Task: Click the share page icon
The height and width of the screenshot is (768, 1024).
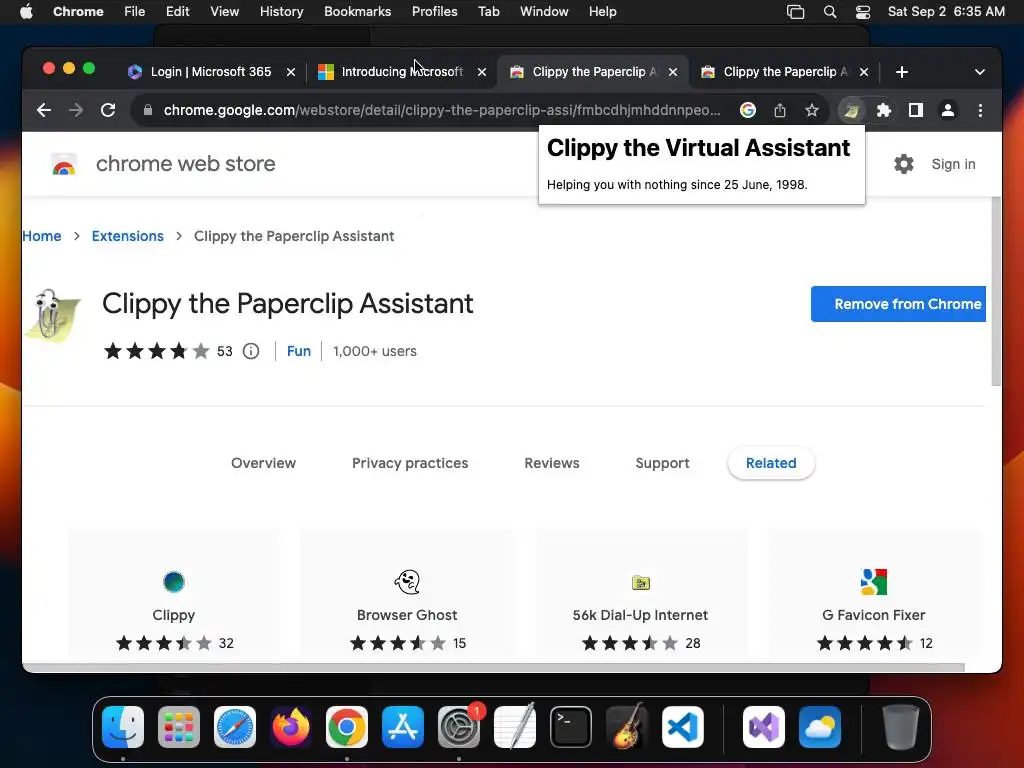Action: click(780, 110)
